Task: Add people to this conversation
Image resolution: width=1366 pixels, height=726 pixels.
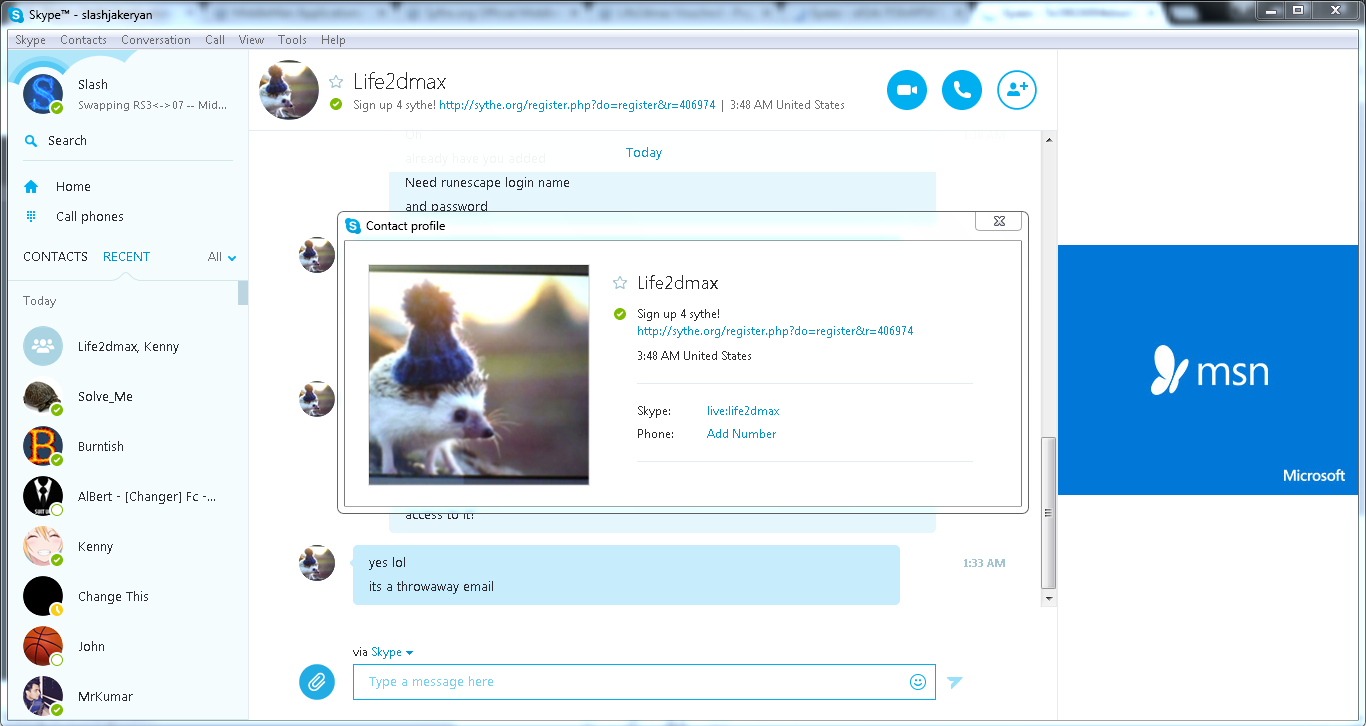Action: (1017, 90)
